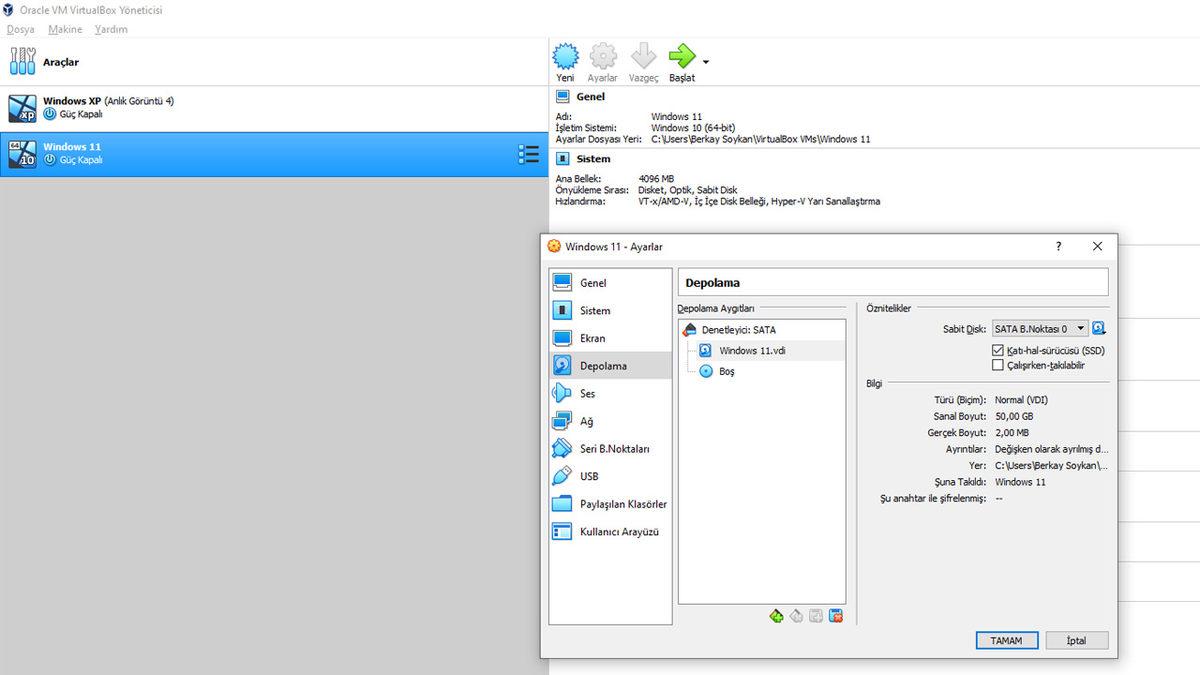Add a new controller with the green plus icon

tap(776, 616)
